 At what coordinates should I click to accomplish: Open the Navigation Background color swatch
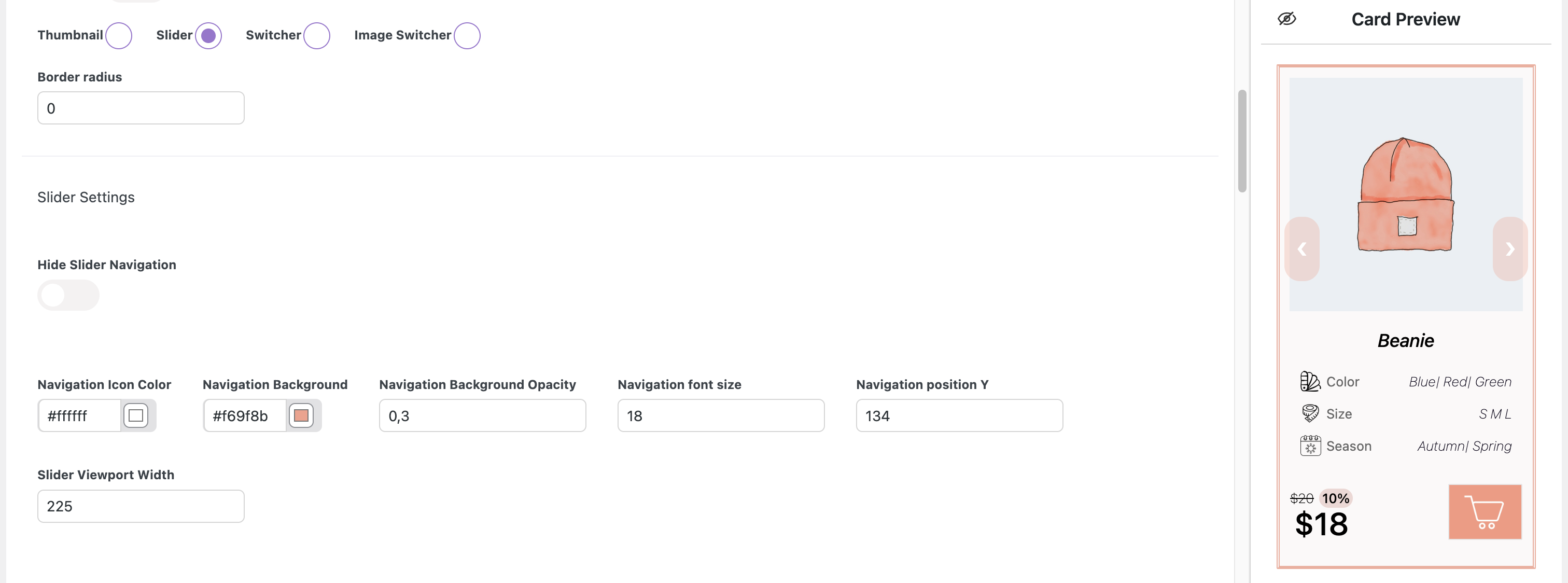[301, 415]
